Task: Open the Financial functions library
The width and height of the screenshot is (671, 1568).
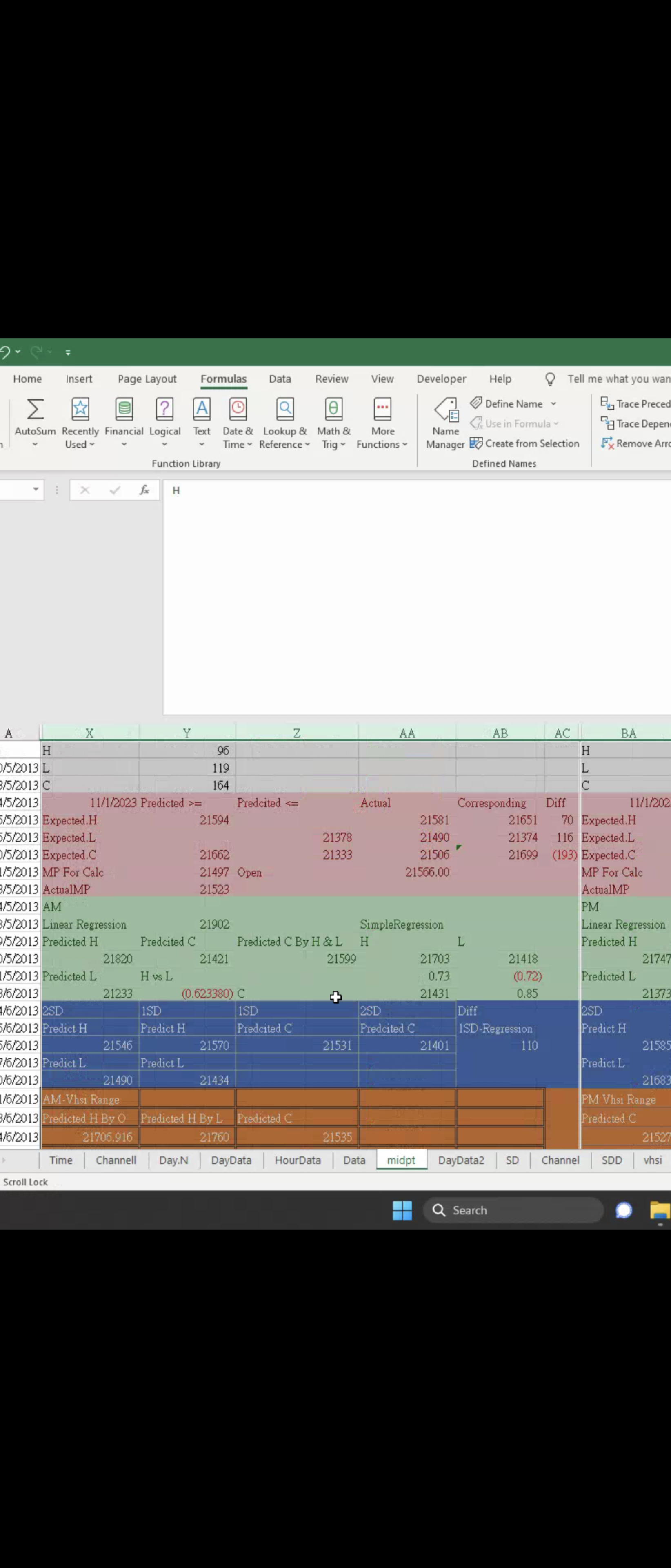Action: click(x=124, y=424)
